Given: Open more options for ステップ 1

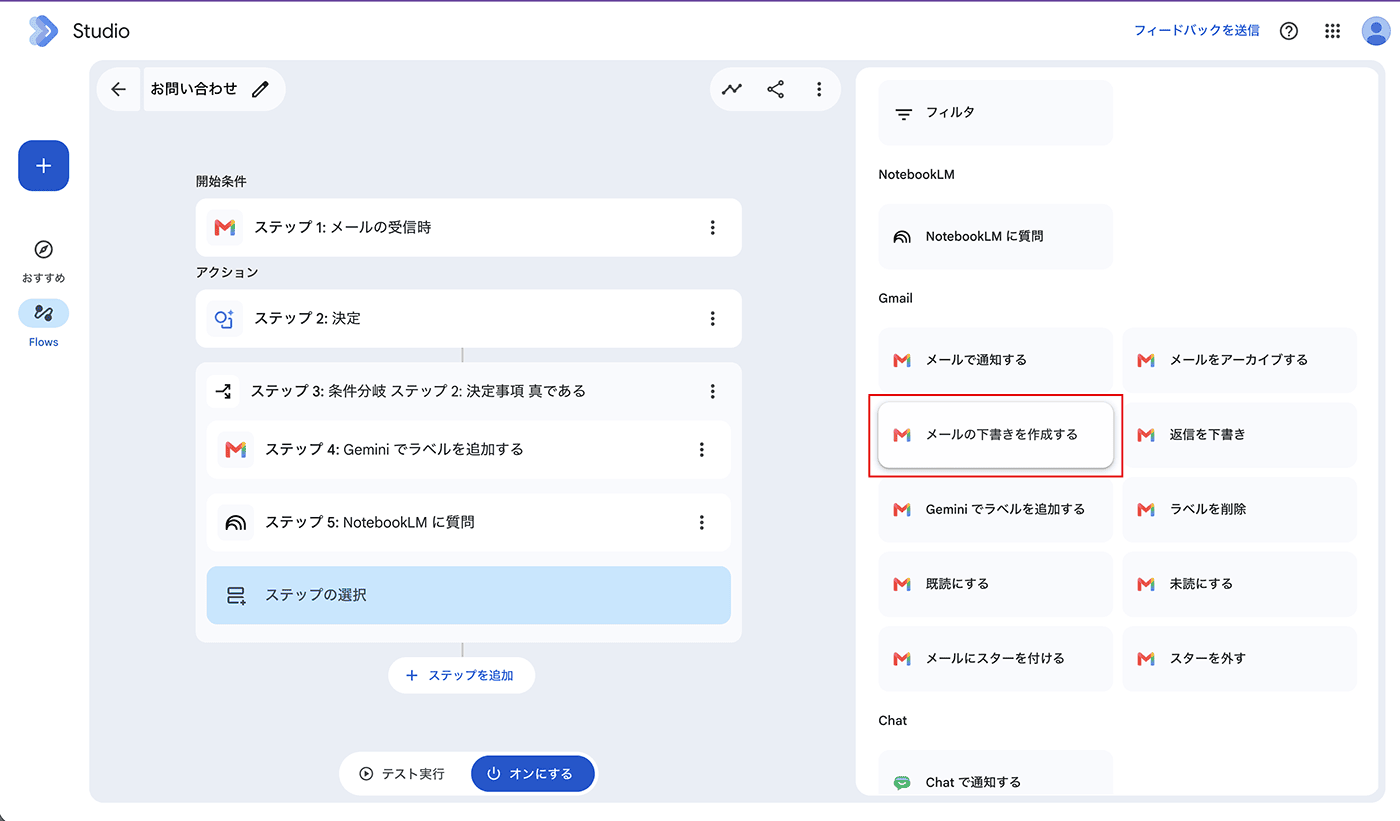Looking at the screenshot, I should (x=713, y=228).
